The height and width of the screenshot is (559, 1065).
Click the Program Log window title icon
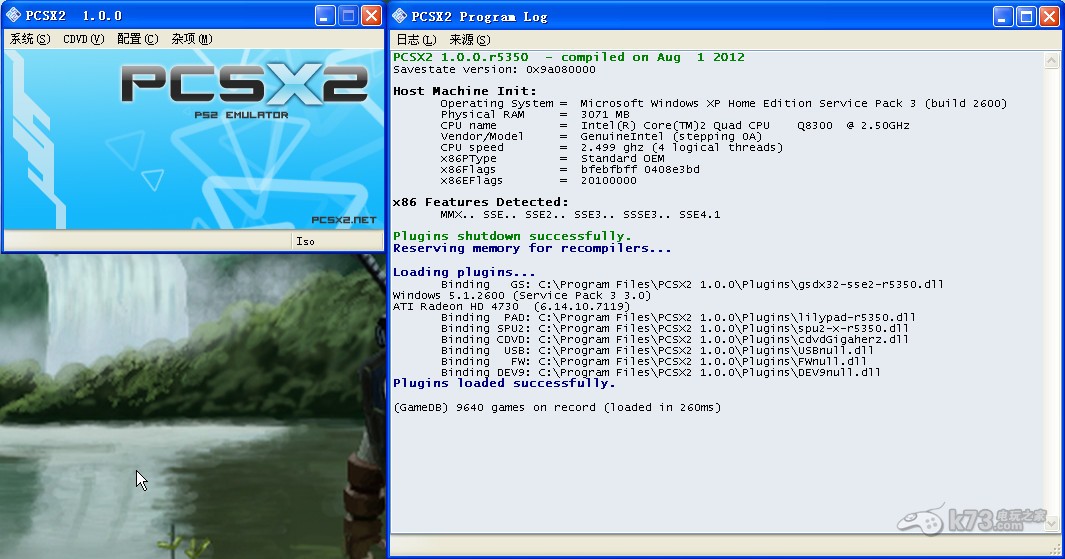(400, 16)
